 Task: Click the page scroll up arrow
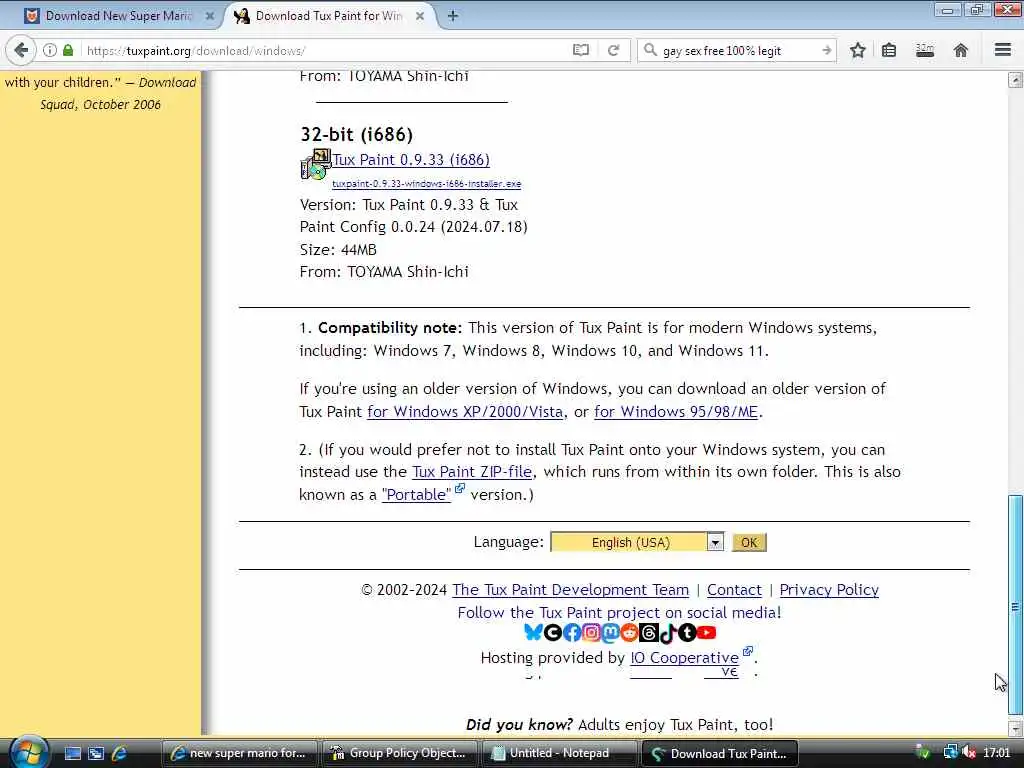click(1015, 80)
